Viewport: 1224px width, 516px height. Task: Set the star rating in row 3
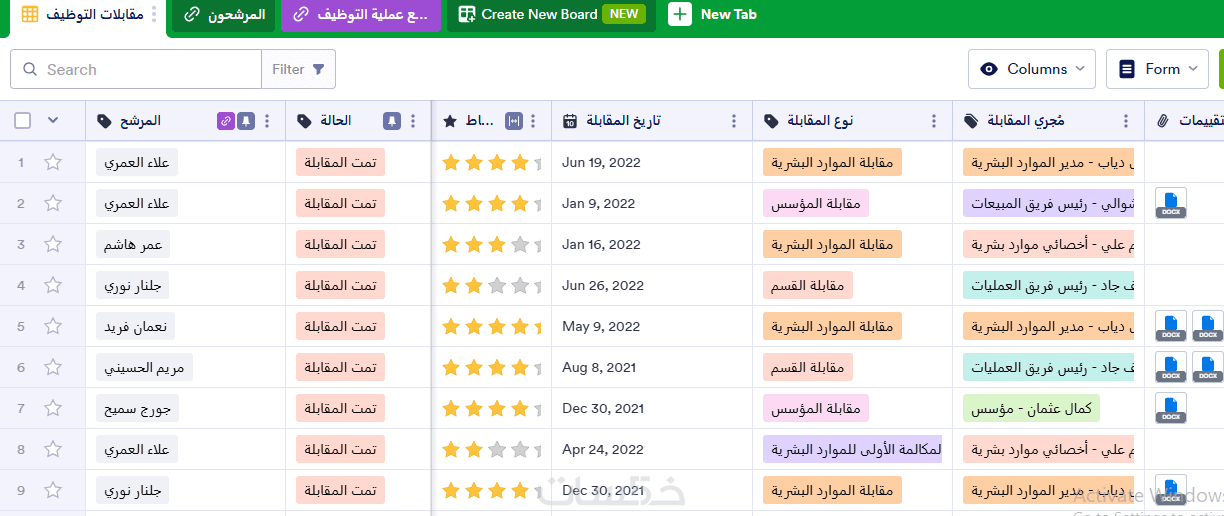coord(491,244)
